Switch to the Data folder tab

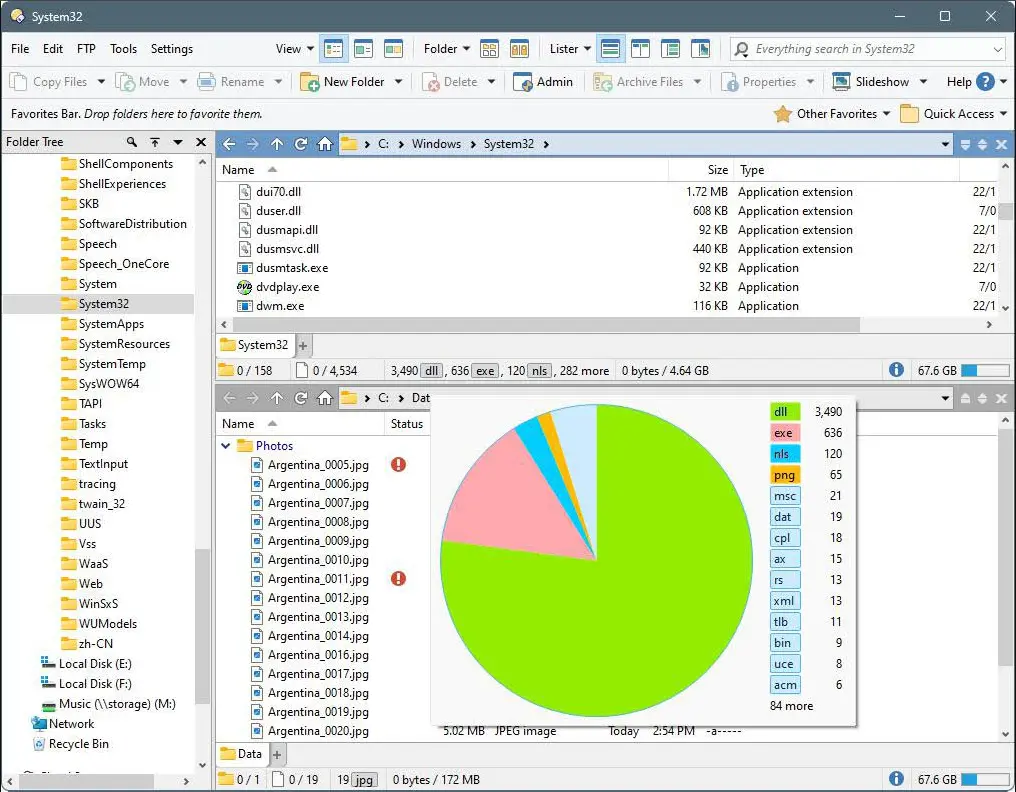point(241,754)
